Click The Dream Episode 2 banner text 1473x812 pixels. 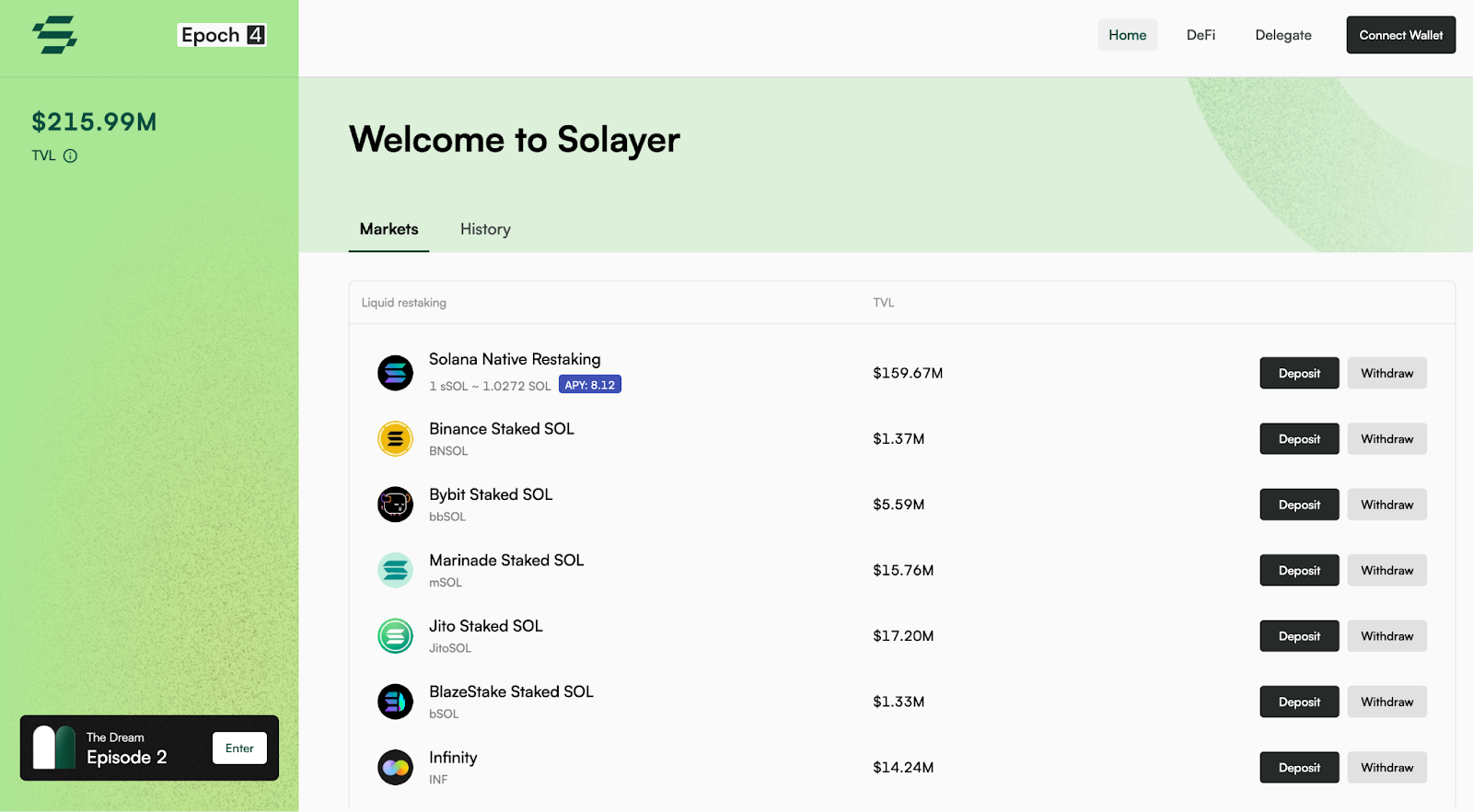pos(127,749)
